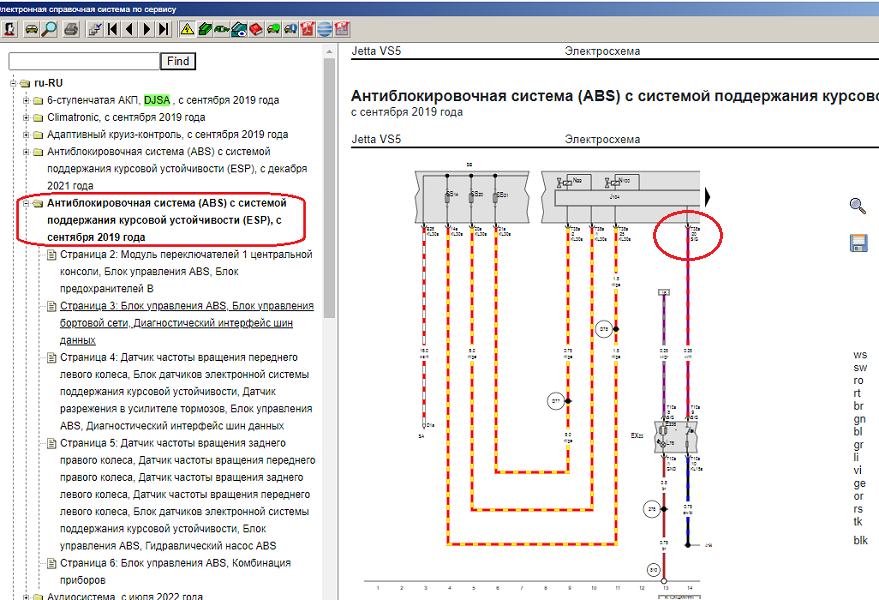Jump to the last page

164,29
